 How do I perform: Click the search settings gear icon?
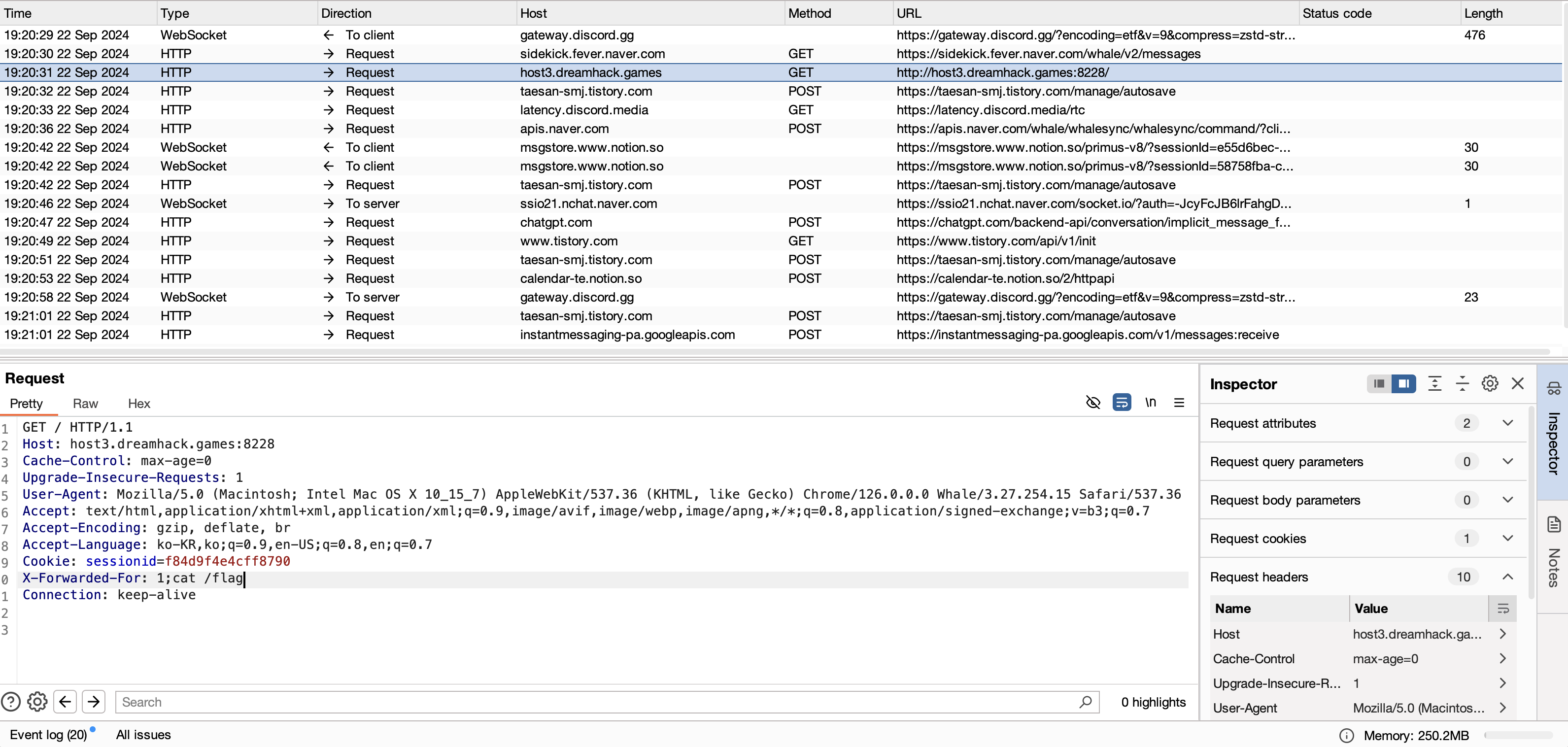(37, 702)
